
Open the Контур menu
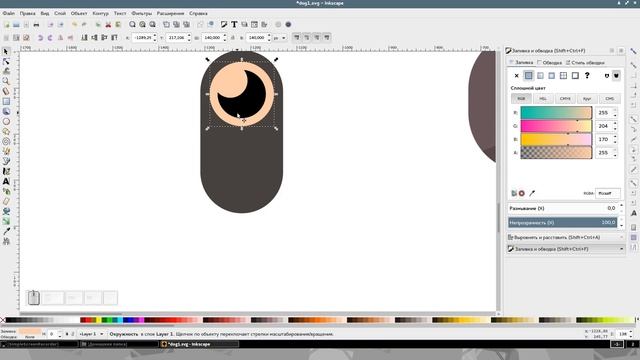(x=100, y=13)
